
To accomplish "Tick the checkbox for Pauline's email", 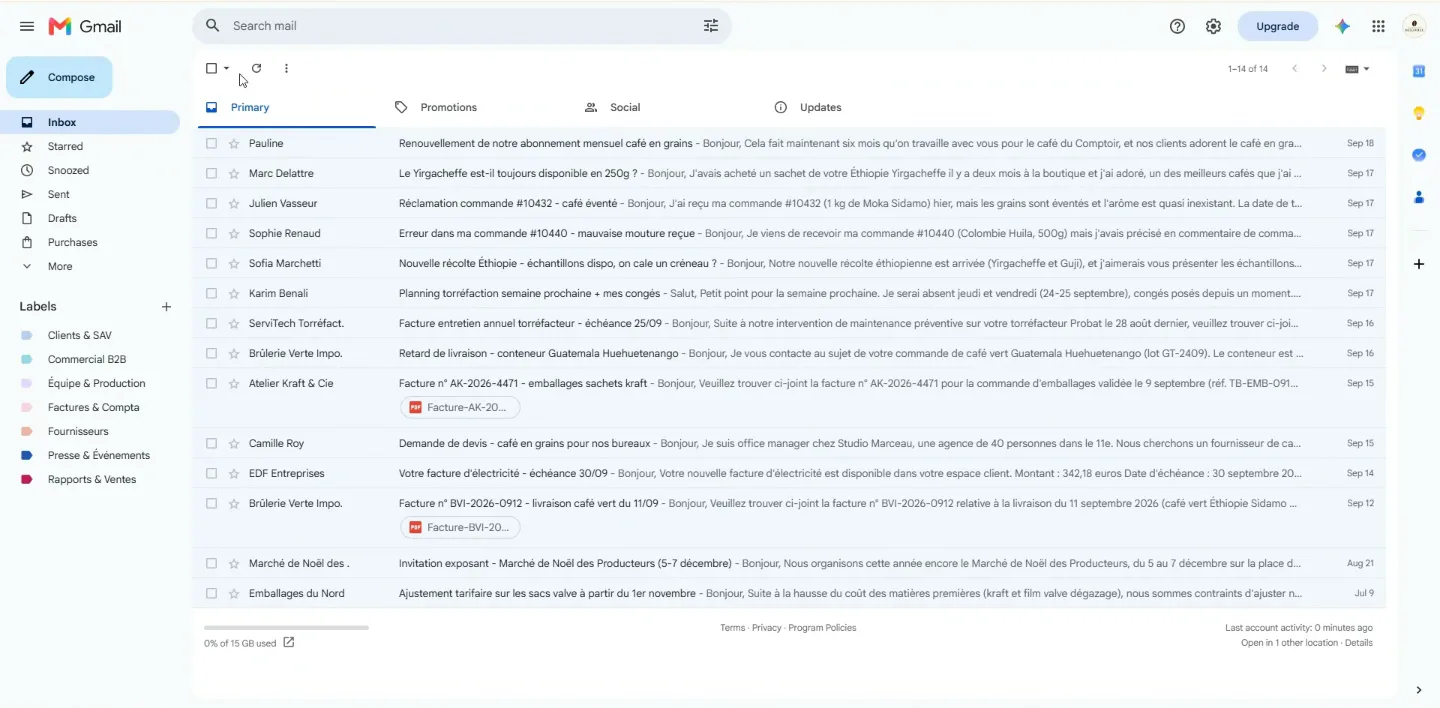I will (211, 143).
